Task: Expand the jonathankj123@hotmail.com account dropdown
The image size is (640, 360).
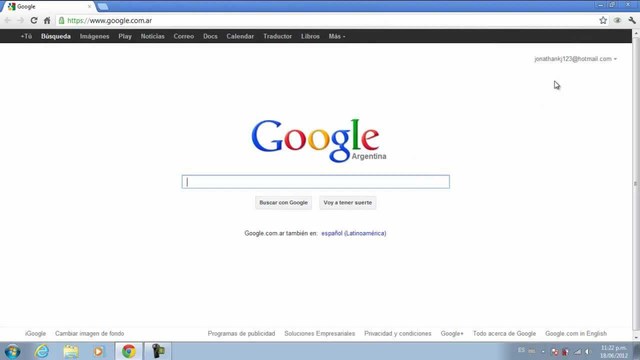Action: pos(576,59)
